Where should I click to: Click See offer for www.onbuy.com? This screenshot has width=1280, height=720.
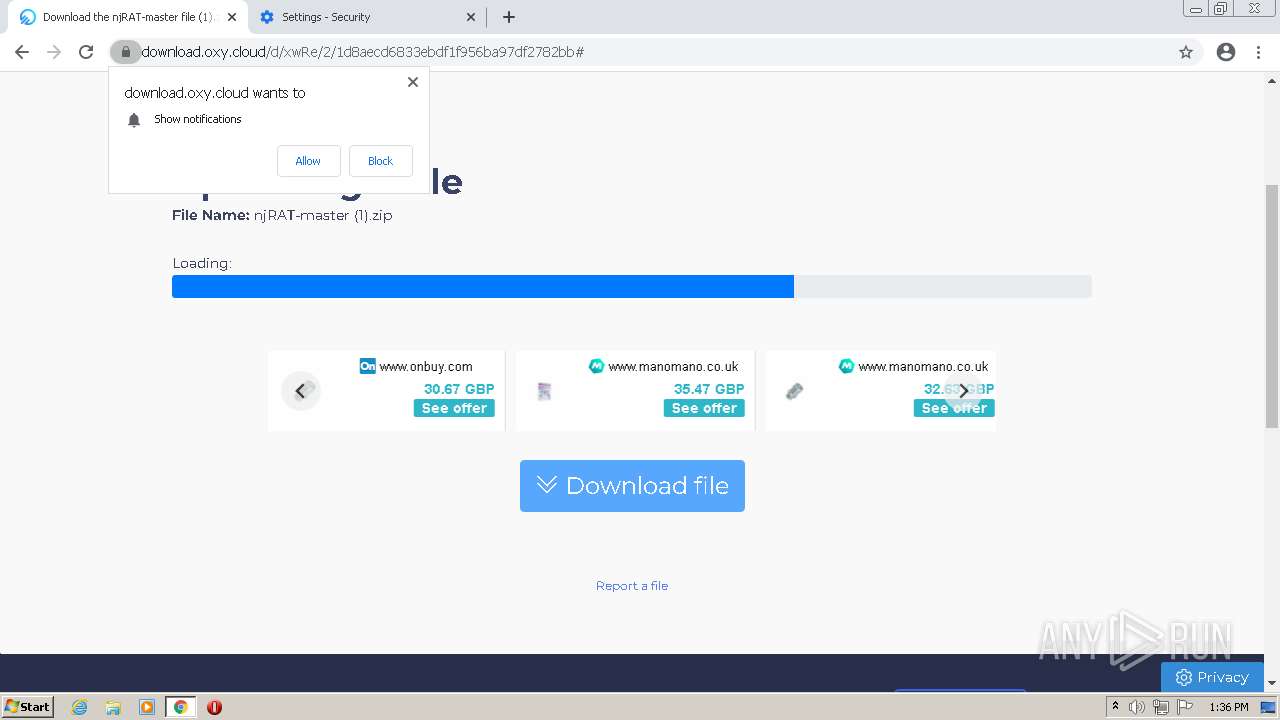(454, 408)
